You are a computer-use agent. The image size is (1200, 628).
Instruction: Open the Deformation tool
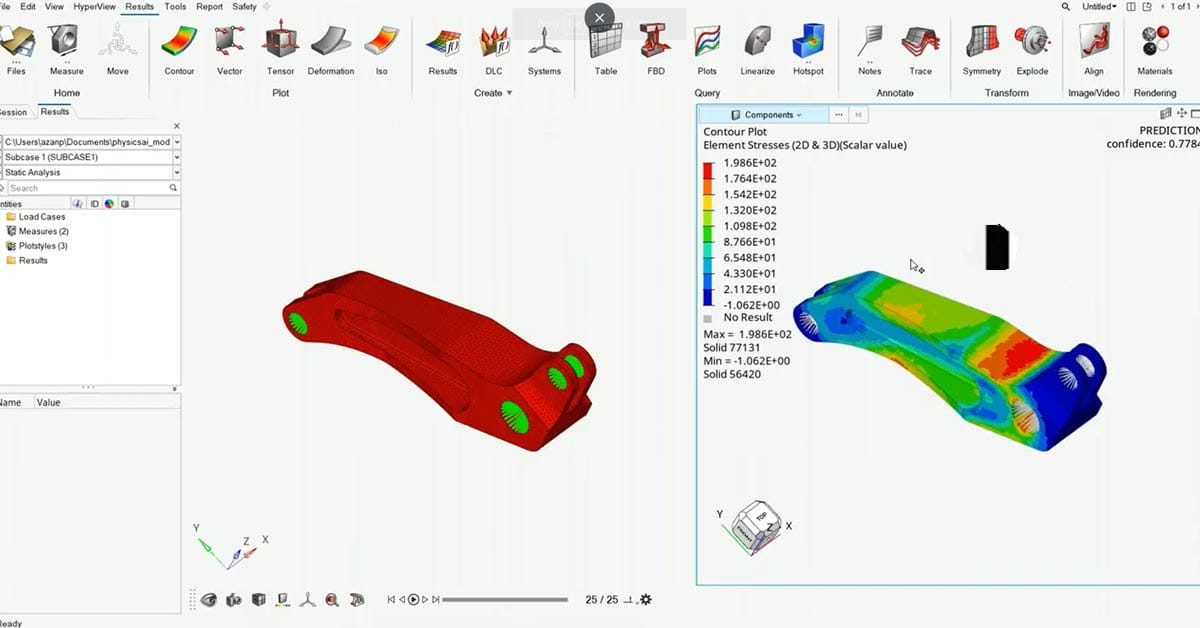330,45
